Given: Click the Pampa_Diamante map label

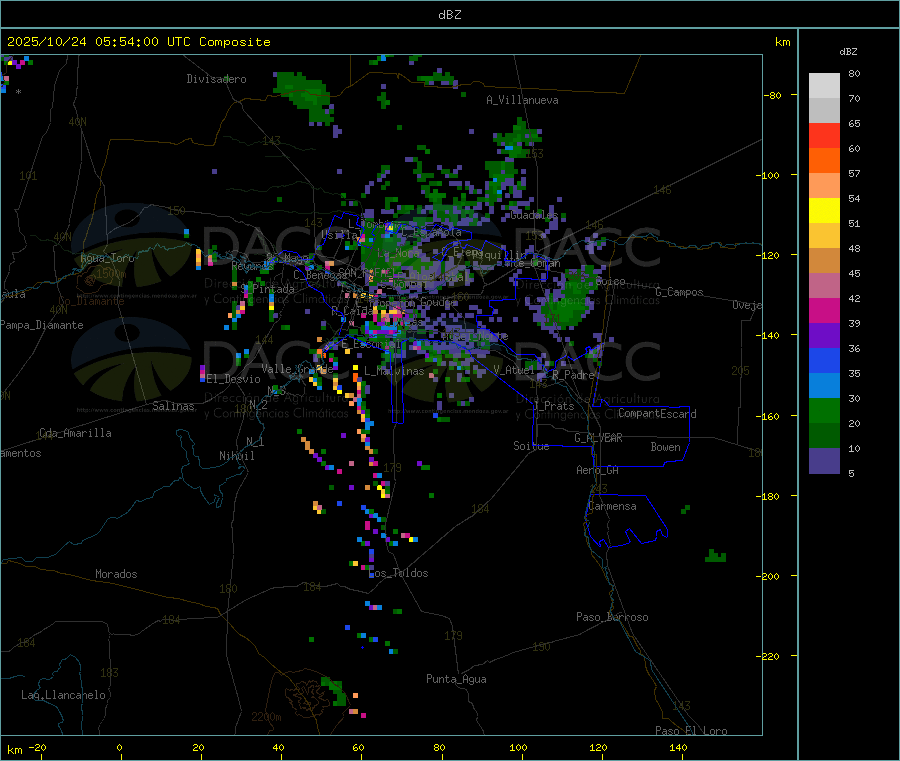Looking at the screenshot, I should 42,325.
